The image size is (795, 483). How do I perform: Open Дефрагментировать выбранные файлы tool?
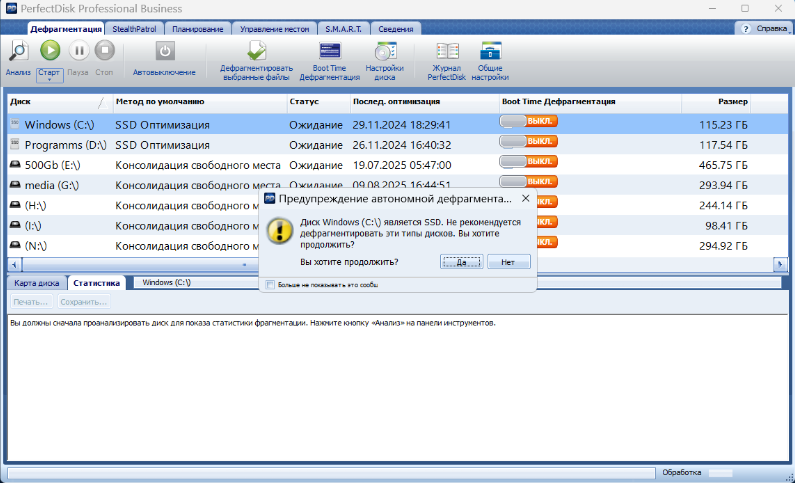256,51
